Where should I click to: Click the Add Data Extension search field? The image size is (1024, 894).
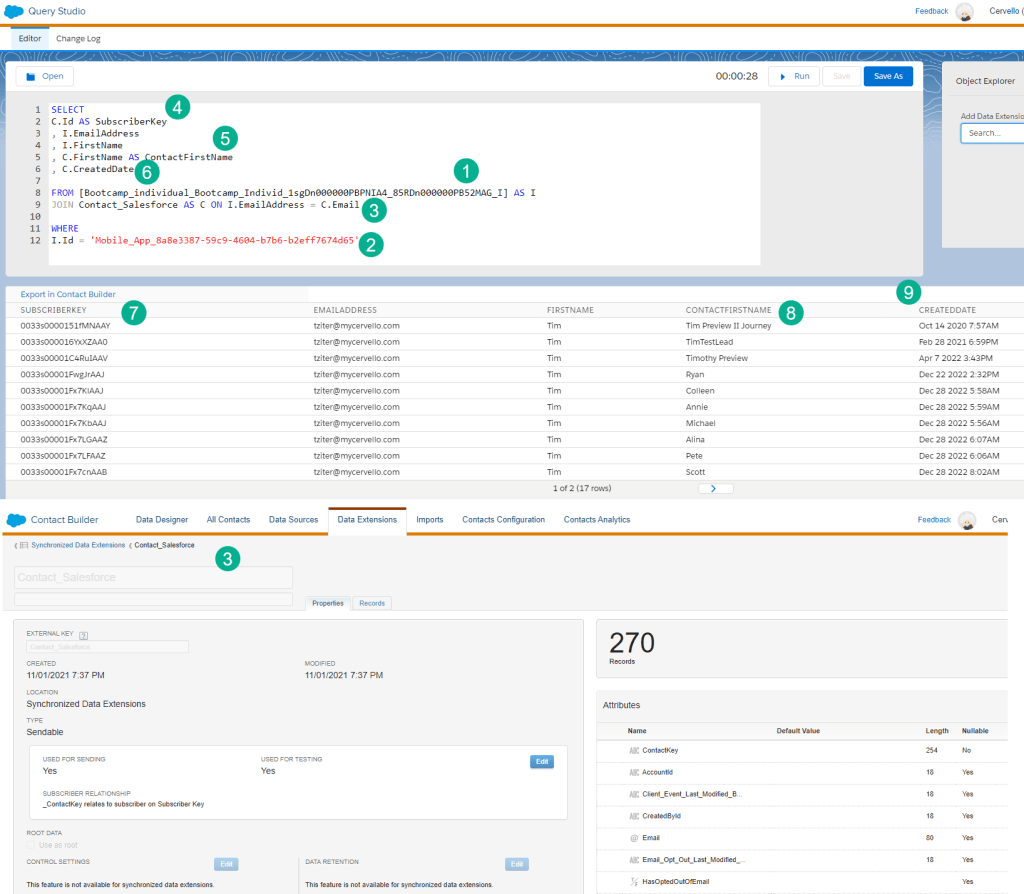pyautogui.click(x=992, y=133)
